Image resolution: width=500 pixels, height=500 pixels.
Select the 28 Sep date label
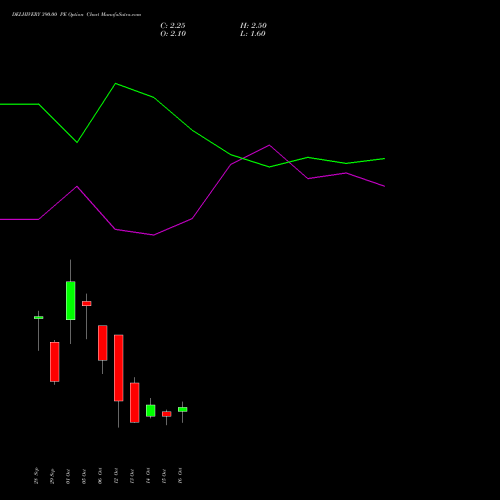(x=36, y=475)
